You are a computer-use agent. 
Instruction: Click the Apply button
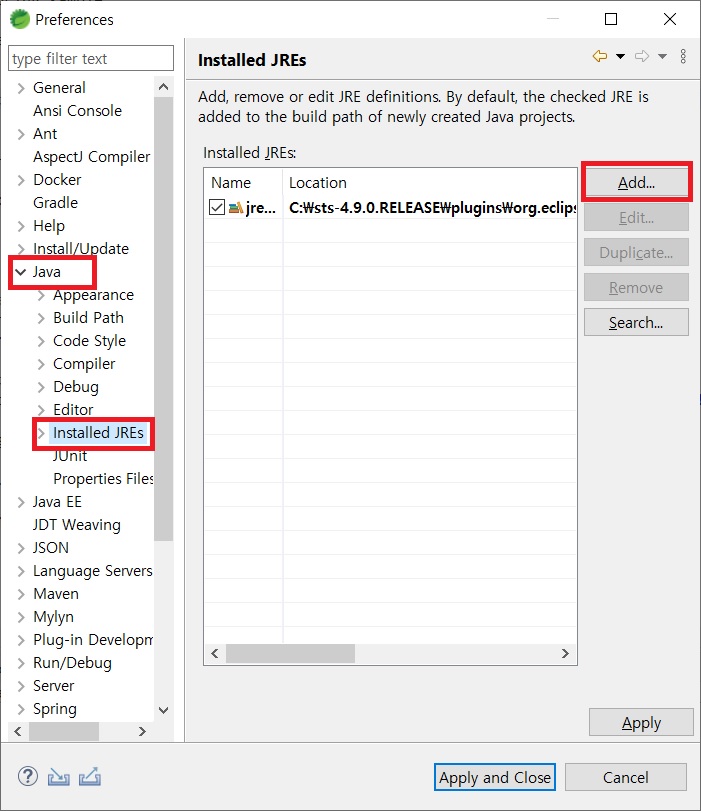(641, 722)
